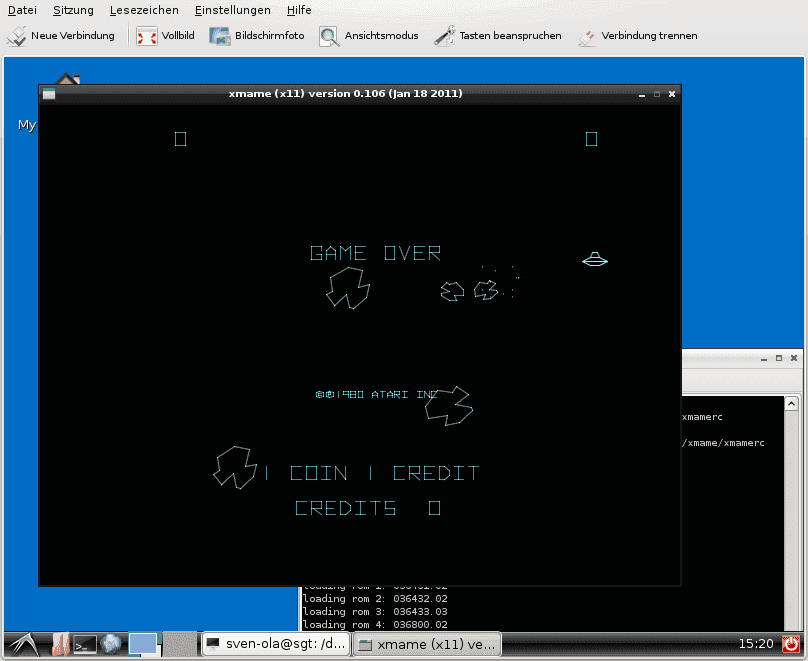Close the xmame window
808x661 pixels.
point(672,94)
